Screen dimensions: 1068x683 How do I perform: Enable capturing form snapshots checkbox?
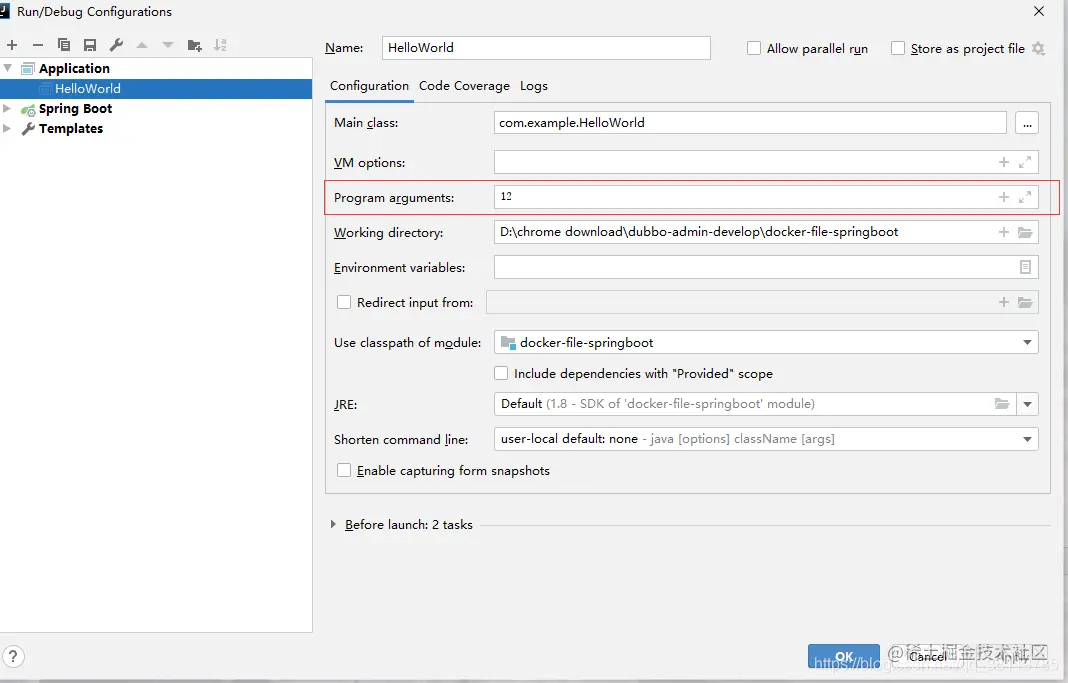pos(344,471)
